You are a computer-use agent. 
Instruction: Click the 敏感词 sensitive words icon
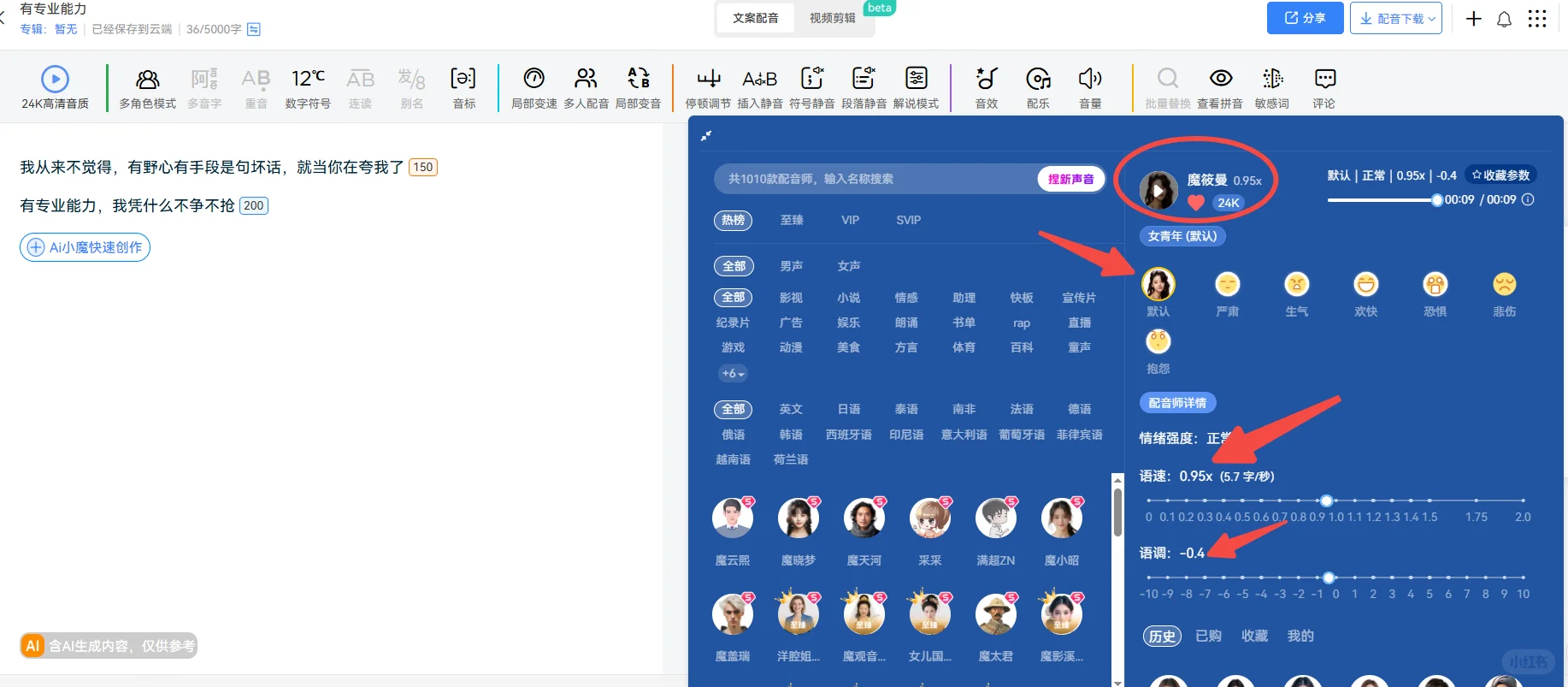(x=1272, y=79)
